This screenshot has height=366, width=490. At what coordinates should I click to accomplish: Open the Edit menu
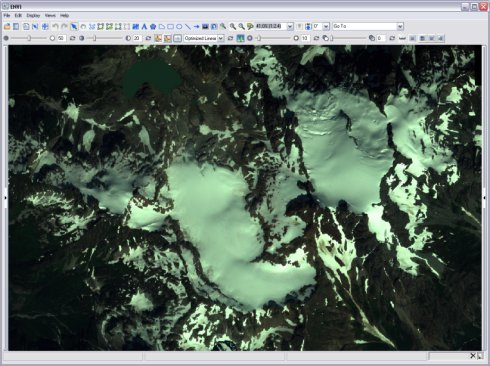click(18, 15)
